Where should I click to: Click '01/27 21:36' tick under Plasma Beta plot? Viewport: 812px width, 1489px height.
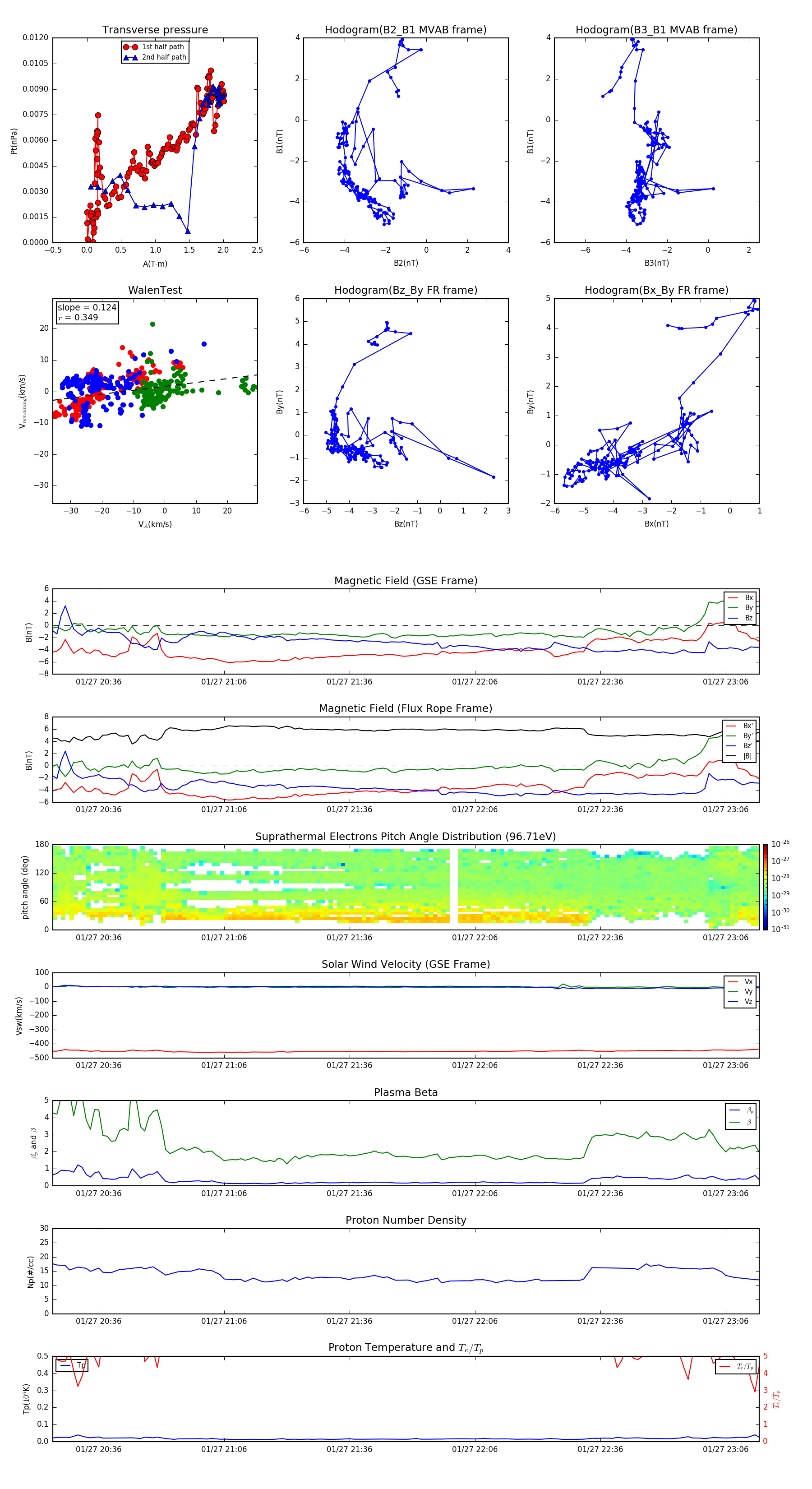[x=349, y=1193]
